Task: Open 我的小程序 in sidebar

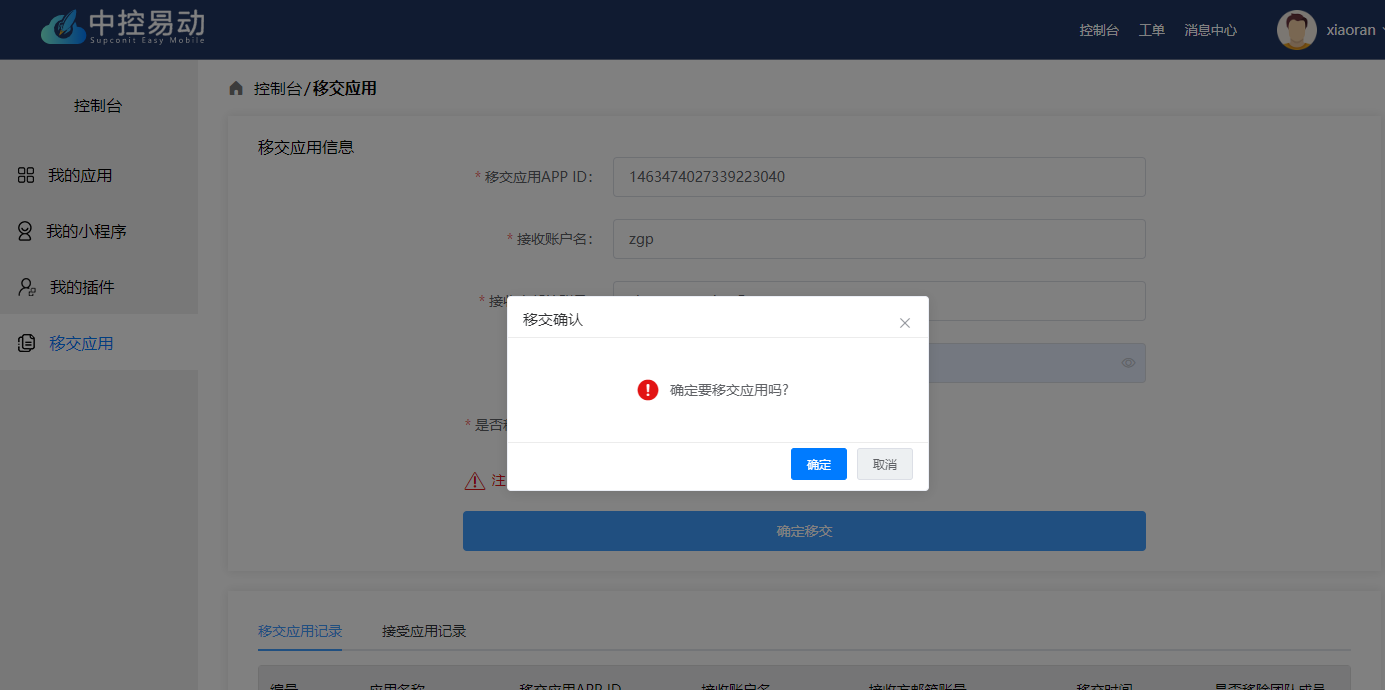Action: 86,231
